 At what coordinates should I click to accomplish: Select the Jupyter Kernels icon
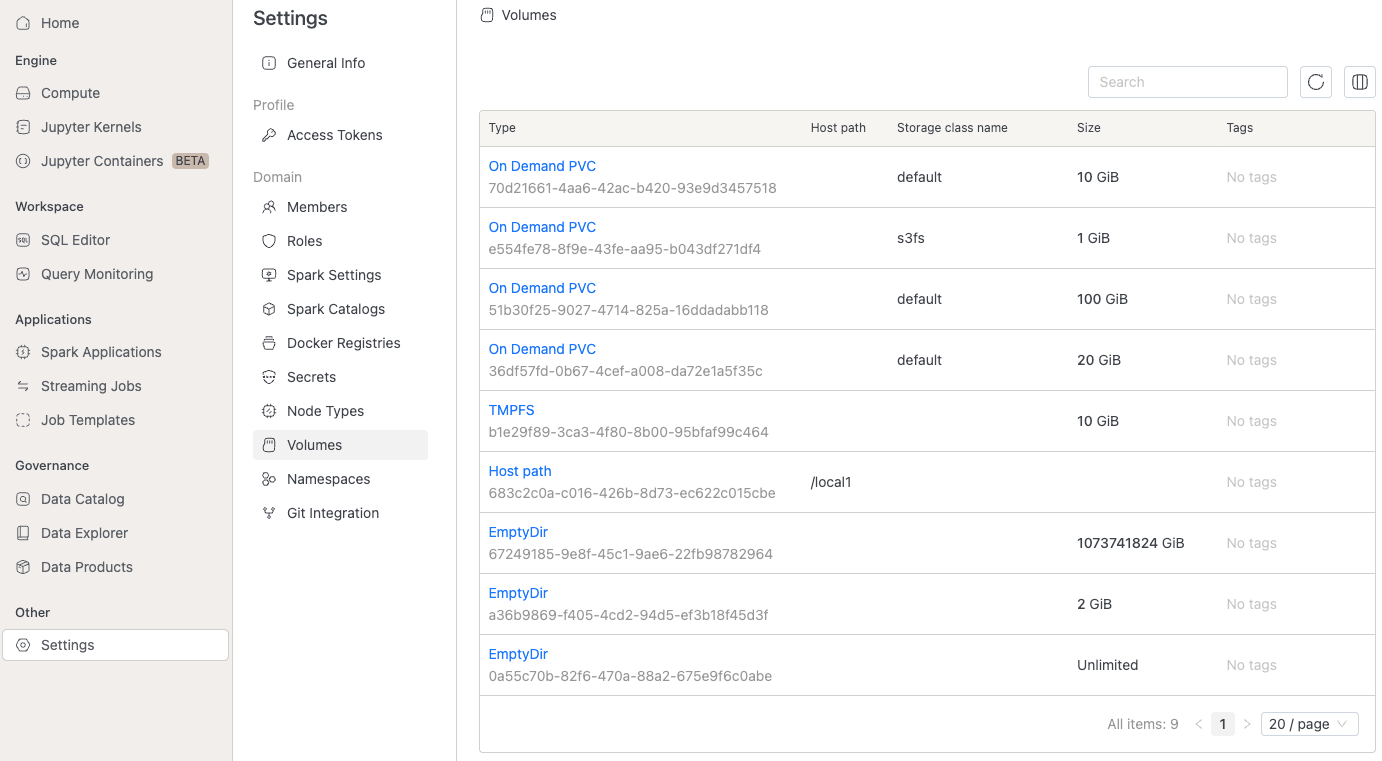tap(23, 127)
